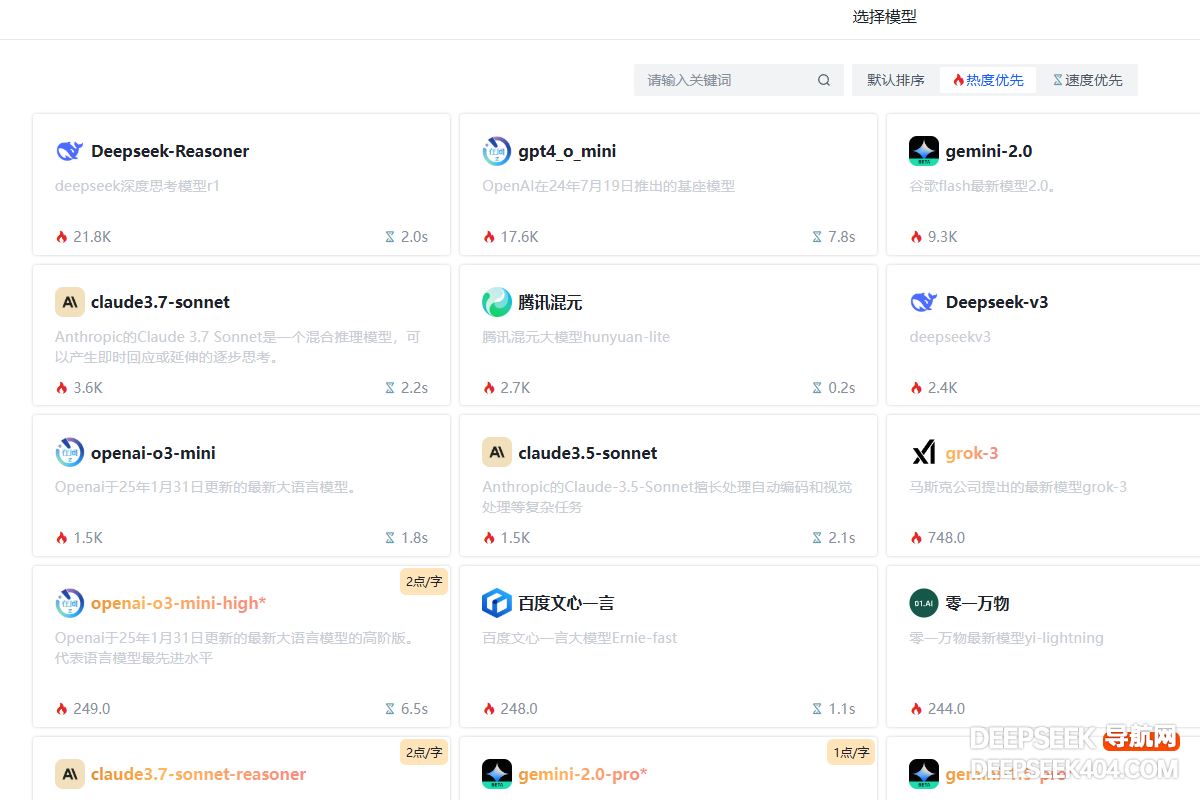Choose the Deepseek-Reasoner model title
This screenshot has width=1200, height=800.
point(170,151)
